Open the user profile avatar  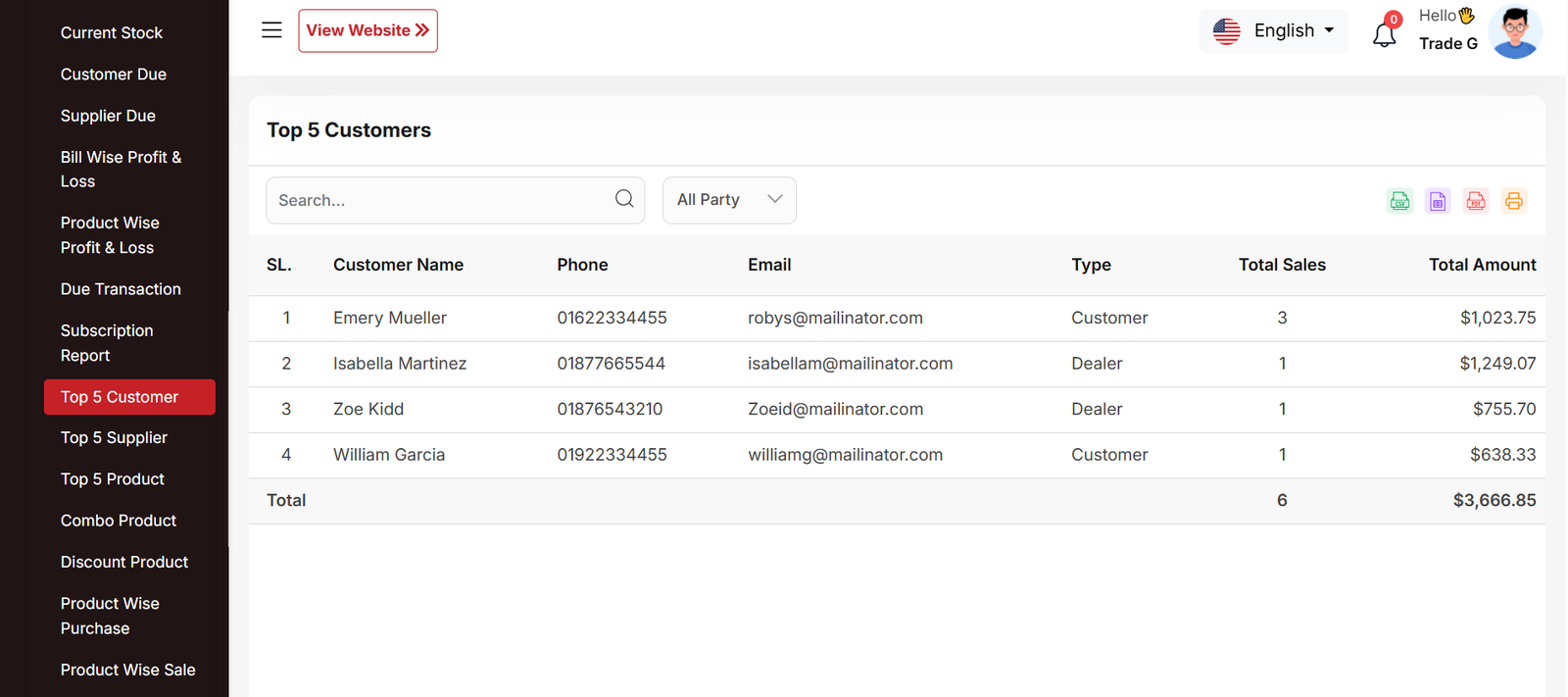[x=1514, y=31]
